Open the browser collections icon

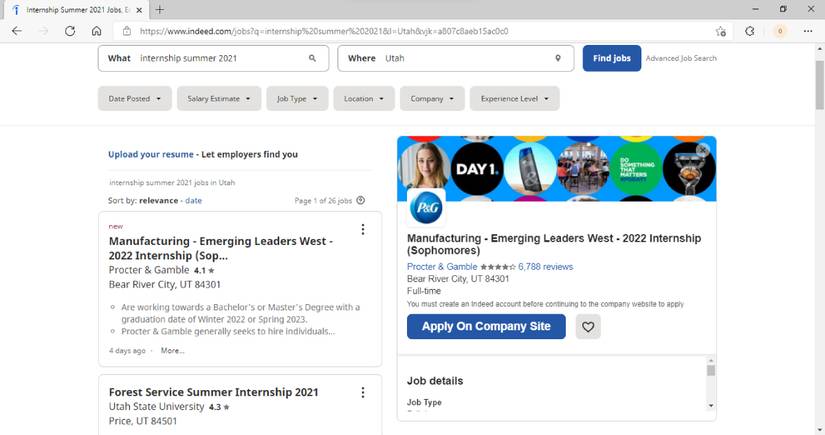coord(750,31)
